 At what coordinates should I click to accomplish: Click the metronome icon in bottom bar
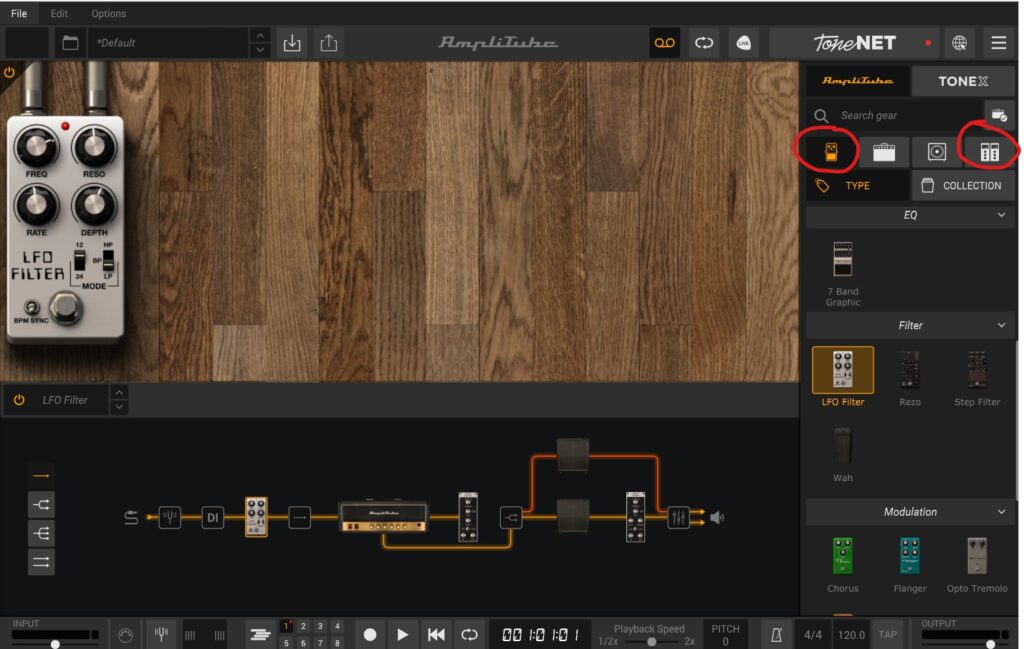pyautogui.click(x=776, y=634)
